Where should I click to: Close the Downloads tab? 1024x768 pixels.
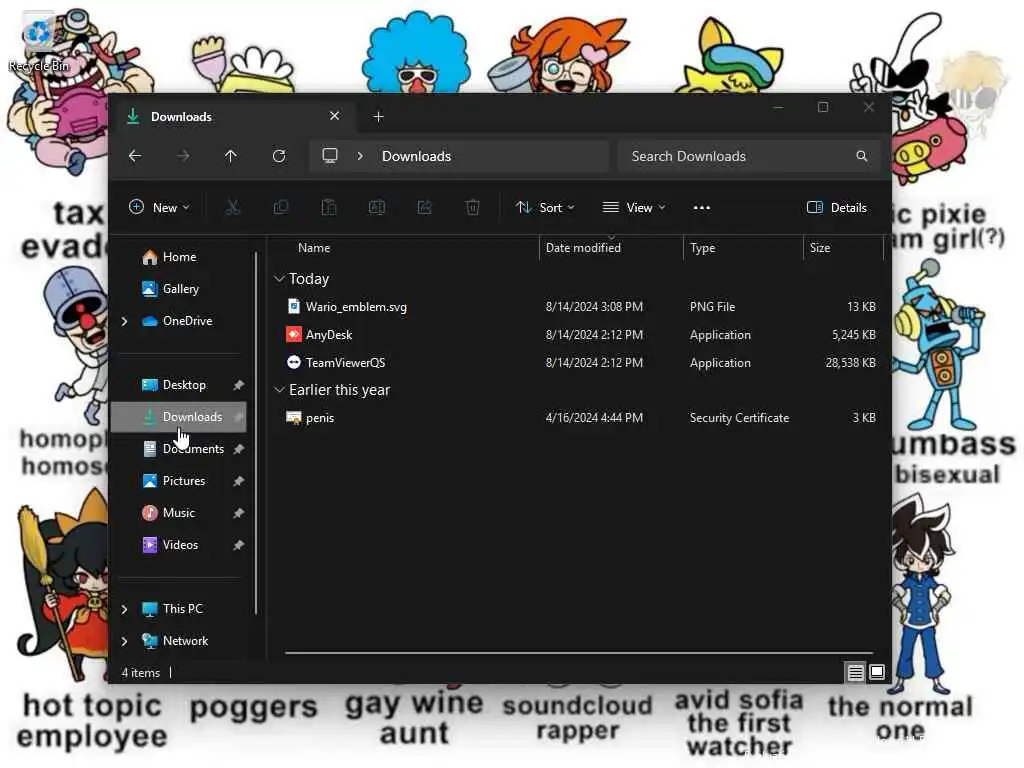pyautogui.click(x=334, y=116)
